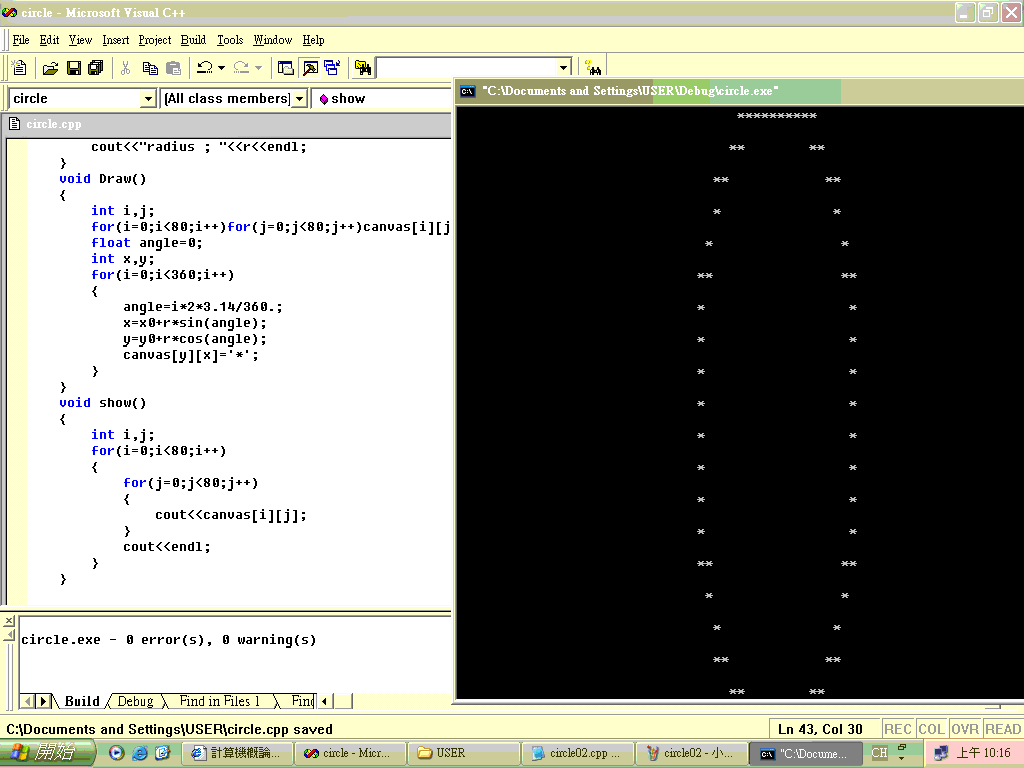The height and width of the screenshot is (768, 1024).
Task: Click the USER folder taskbar button
Action: [x=465, y=753]
